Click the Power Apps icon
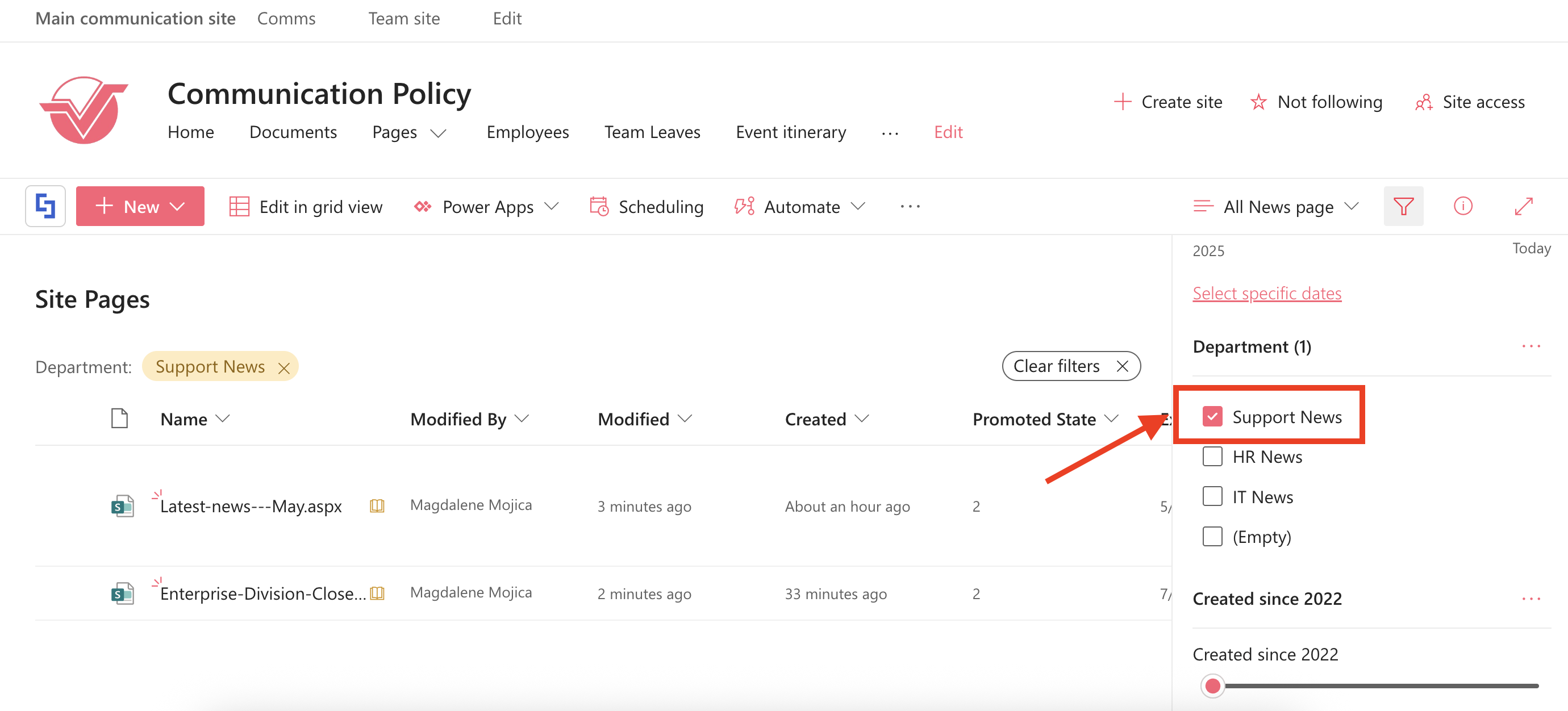This screenshot has width=1568, height=711. 423,207
